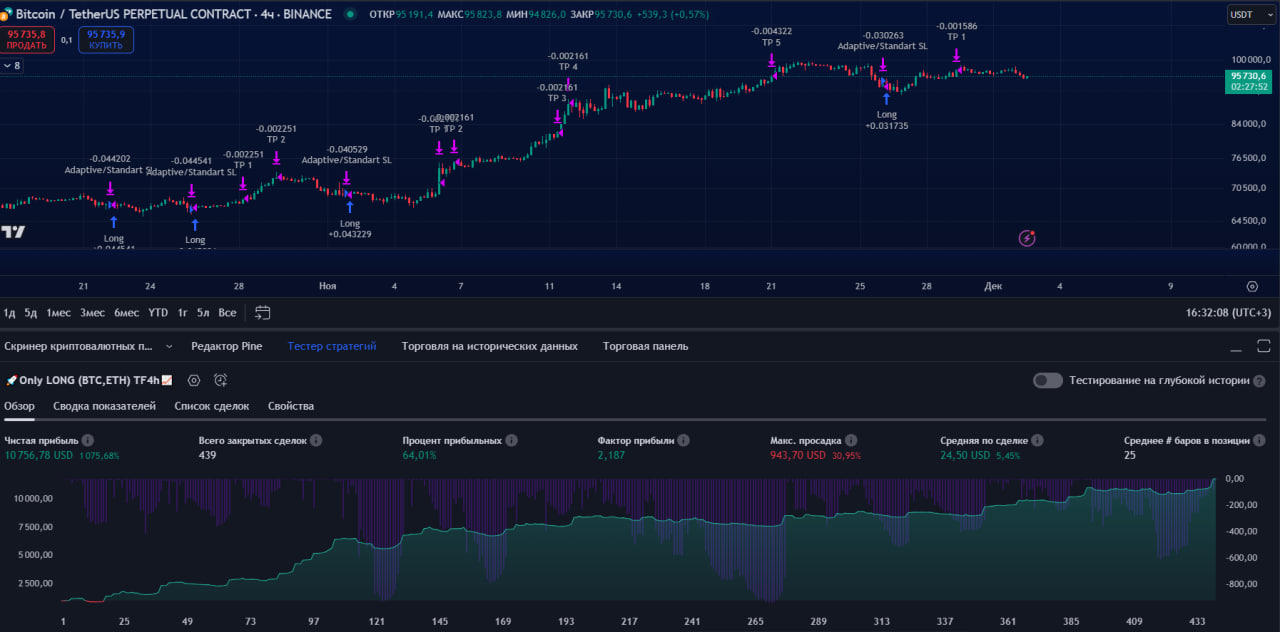Click info icon next to Процент прибыльных
The height and width of the screenshot is (632, 1280).
pos(511,440)
